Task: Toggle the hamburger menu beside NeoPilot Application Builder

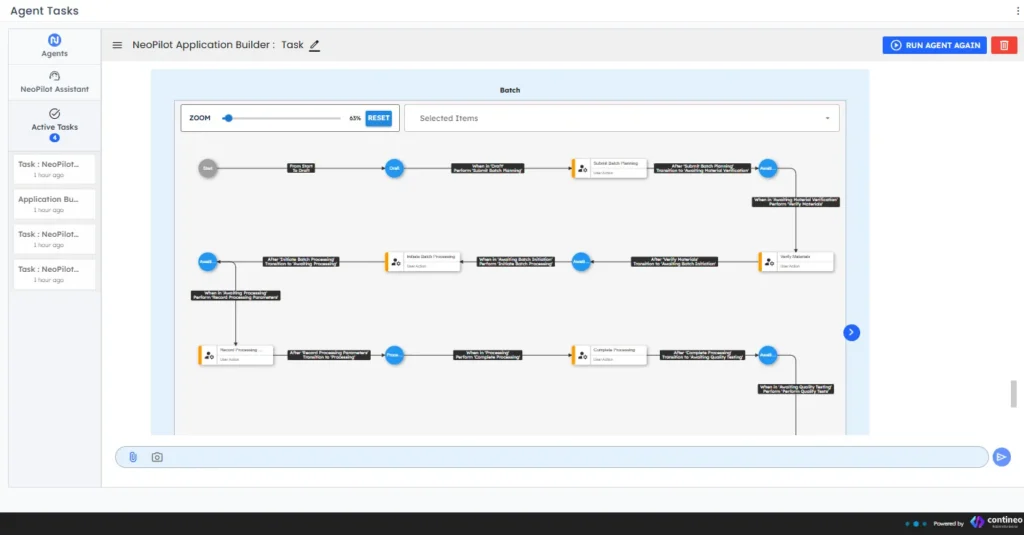Action: [117, 45]
